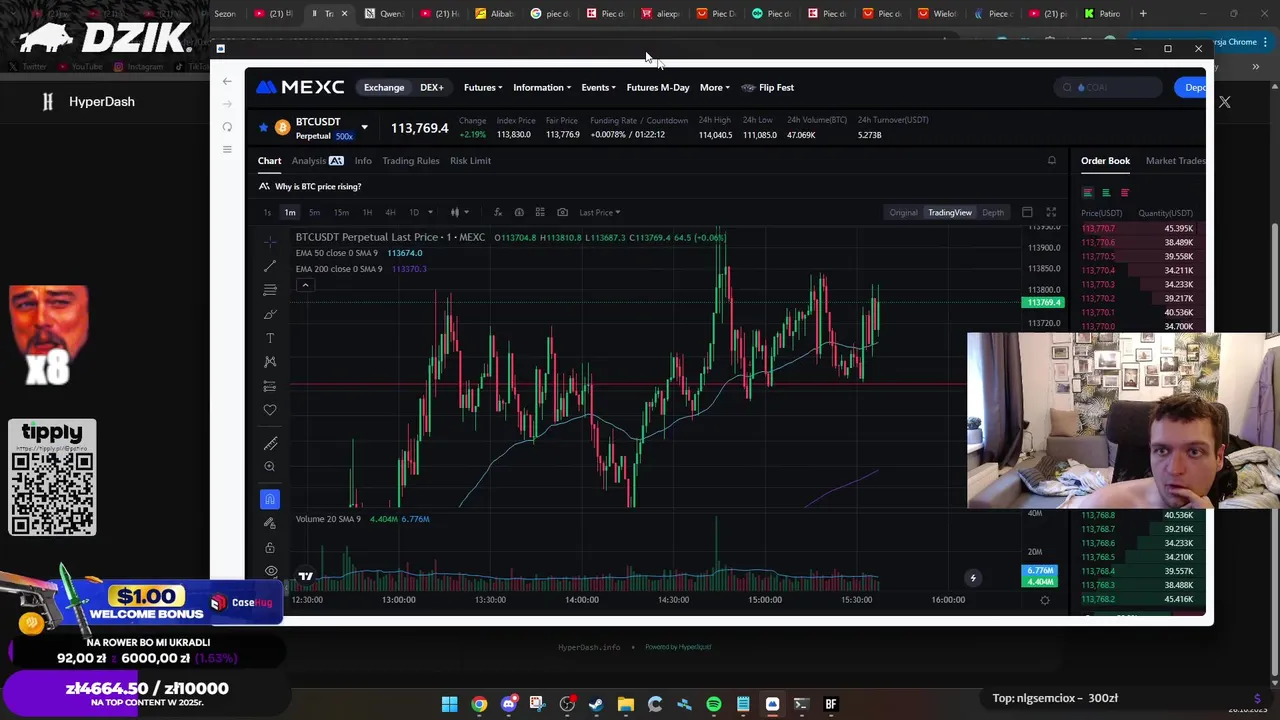1280x720 pixels.
Task: Expand more timeframes dropdown arrow
Action: 430,212
